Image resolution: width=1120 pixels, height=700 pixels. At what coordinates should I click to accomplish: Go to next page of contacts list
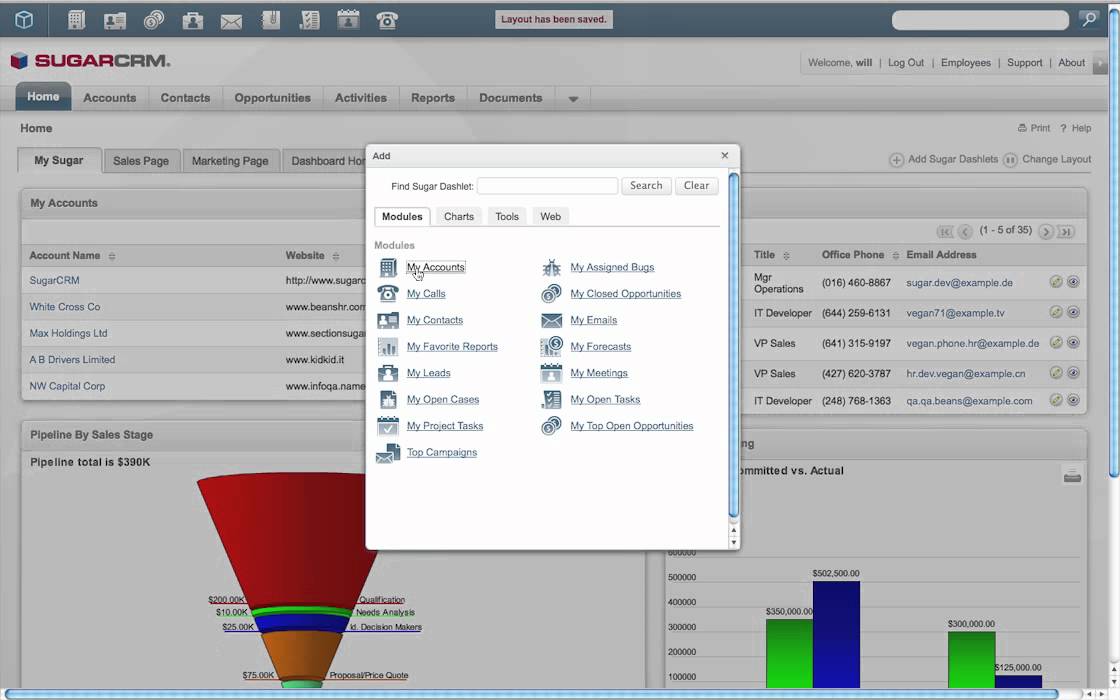coord(1046,231)
